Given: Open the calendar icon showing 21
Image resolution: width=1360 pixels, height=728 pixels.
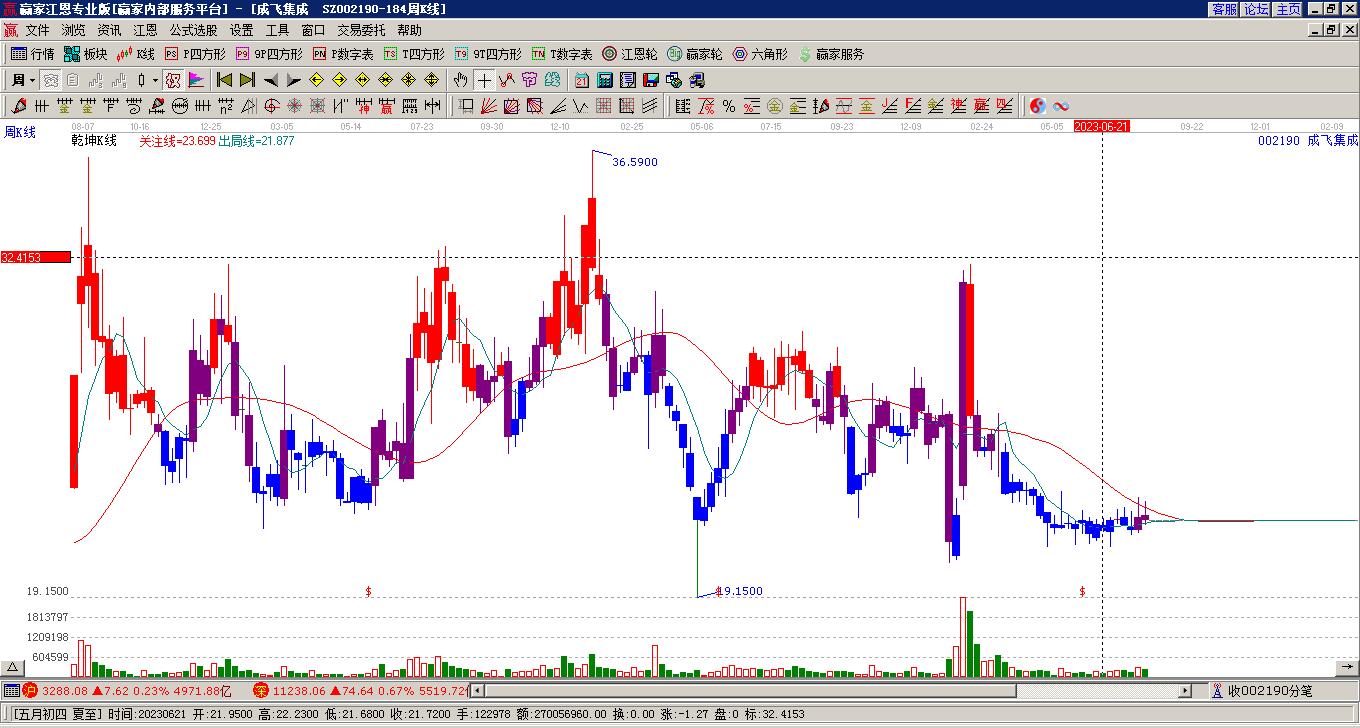Looking at the screenshot, I should click(x=582, y=80).
